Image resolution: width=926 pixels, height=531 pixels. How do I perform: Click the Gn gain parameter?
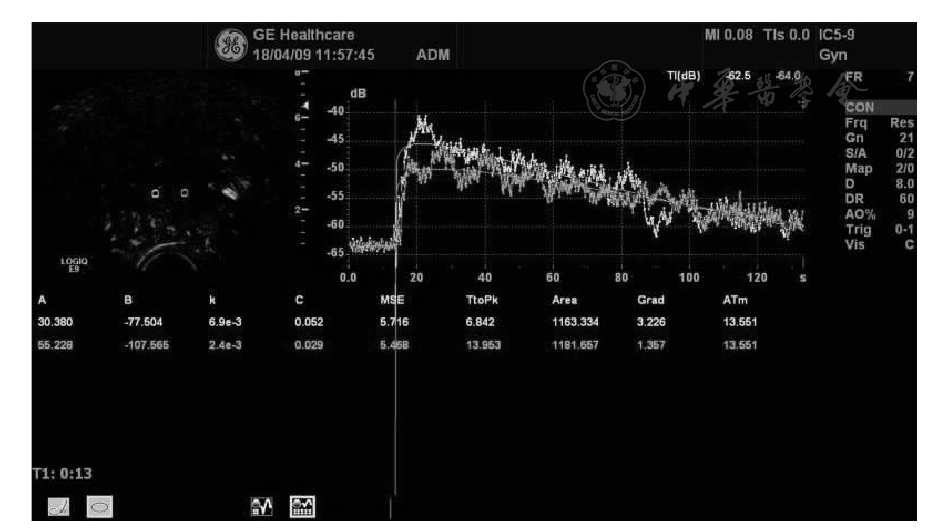point(853,136)
